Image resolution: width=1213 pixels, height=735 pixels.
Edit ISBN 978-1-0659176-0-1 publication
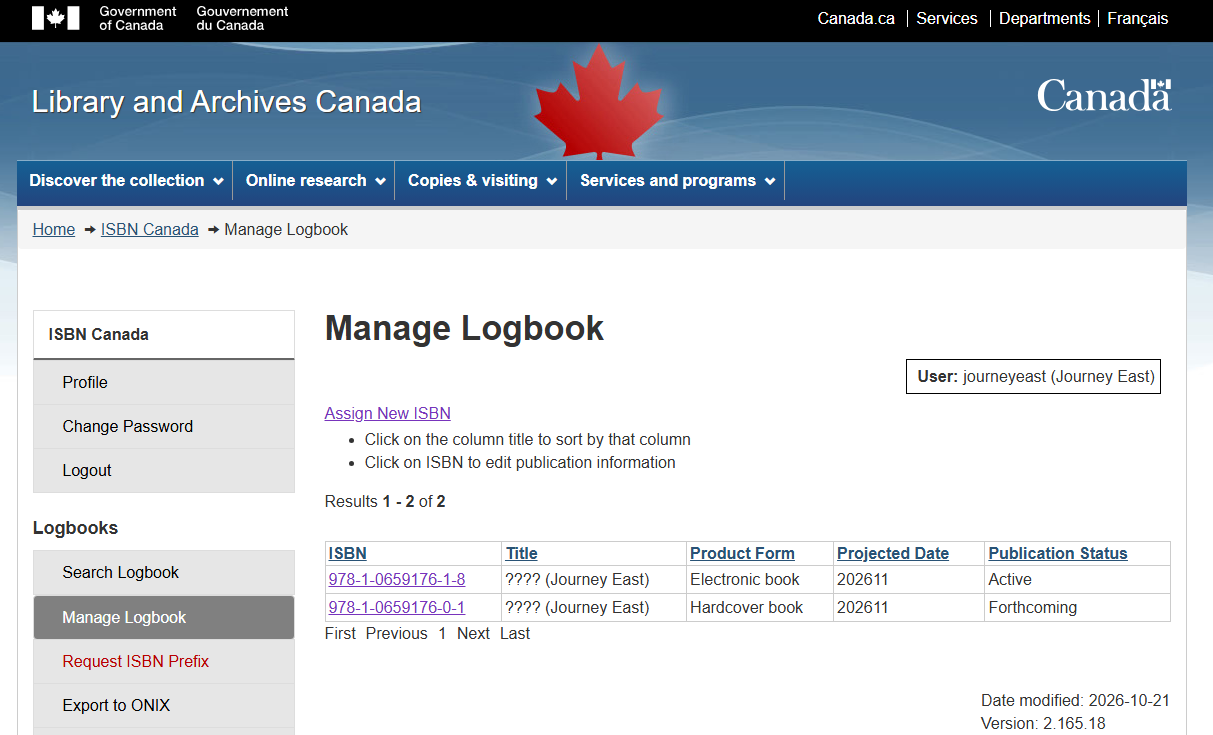[397, 607]
